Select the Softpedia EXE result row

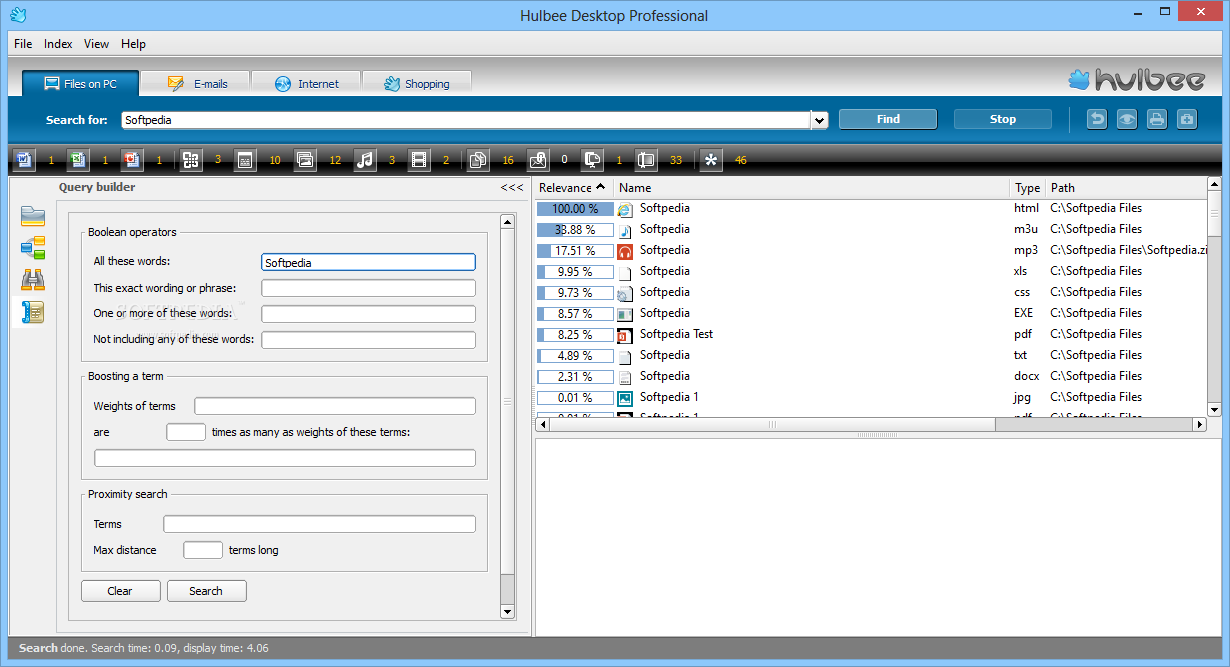[x=870, y=313]
